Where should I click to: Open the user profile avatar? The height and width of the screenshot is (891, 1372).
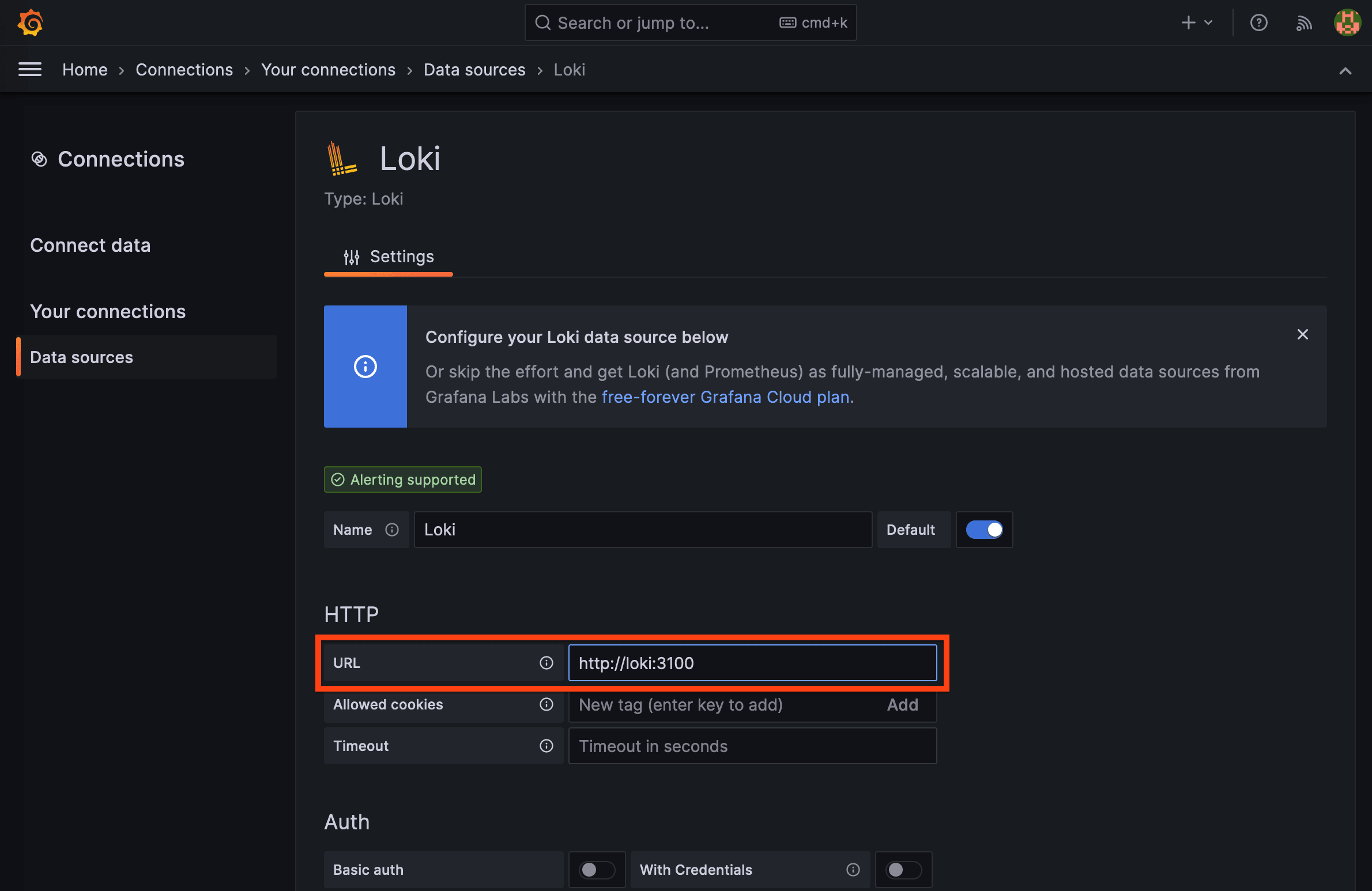pyautogui.click(x=1347, y=23)
